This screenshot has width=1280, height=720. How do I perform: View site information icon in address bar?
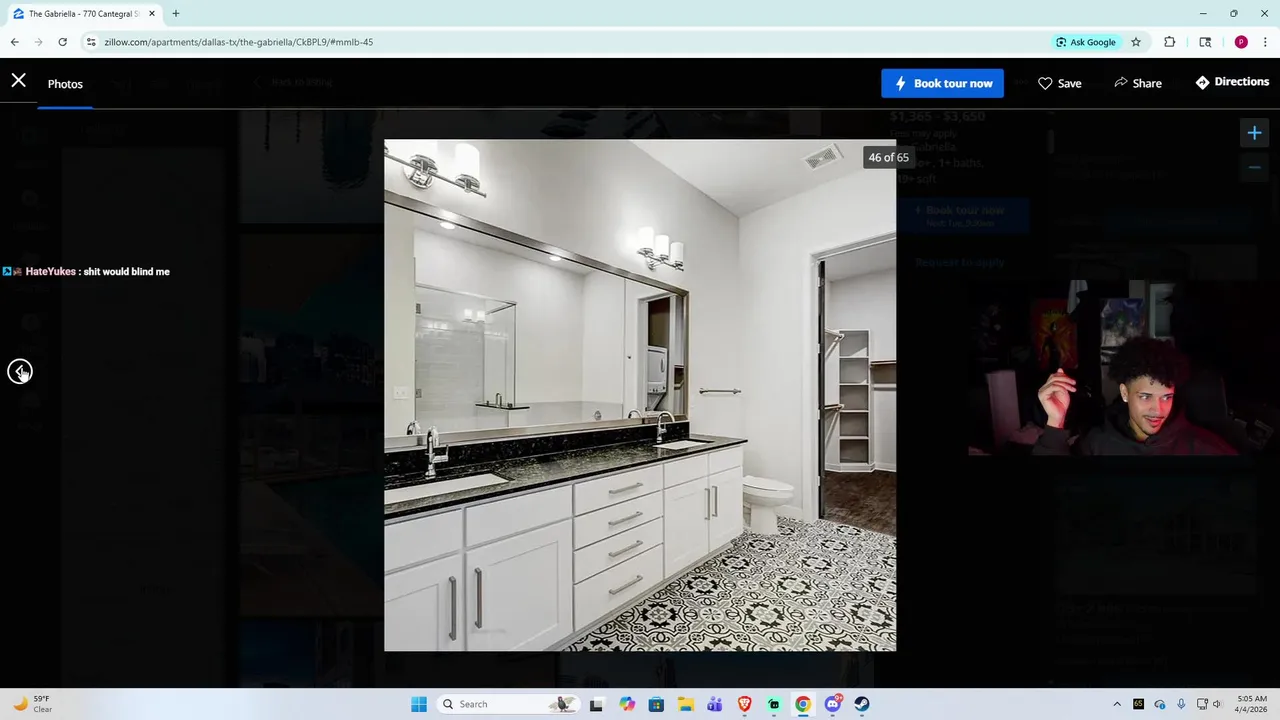click(91, 42)
